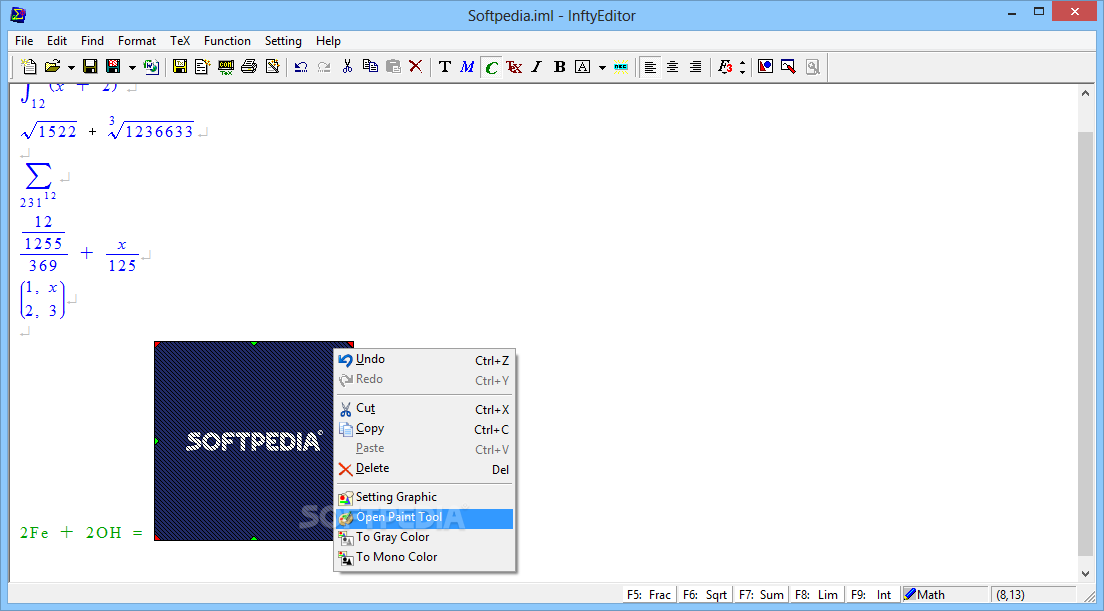Click F8: Lim status bar button
The height and width of the screenshot is (611, 1104).
click(x=817, y=595)
